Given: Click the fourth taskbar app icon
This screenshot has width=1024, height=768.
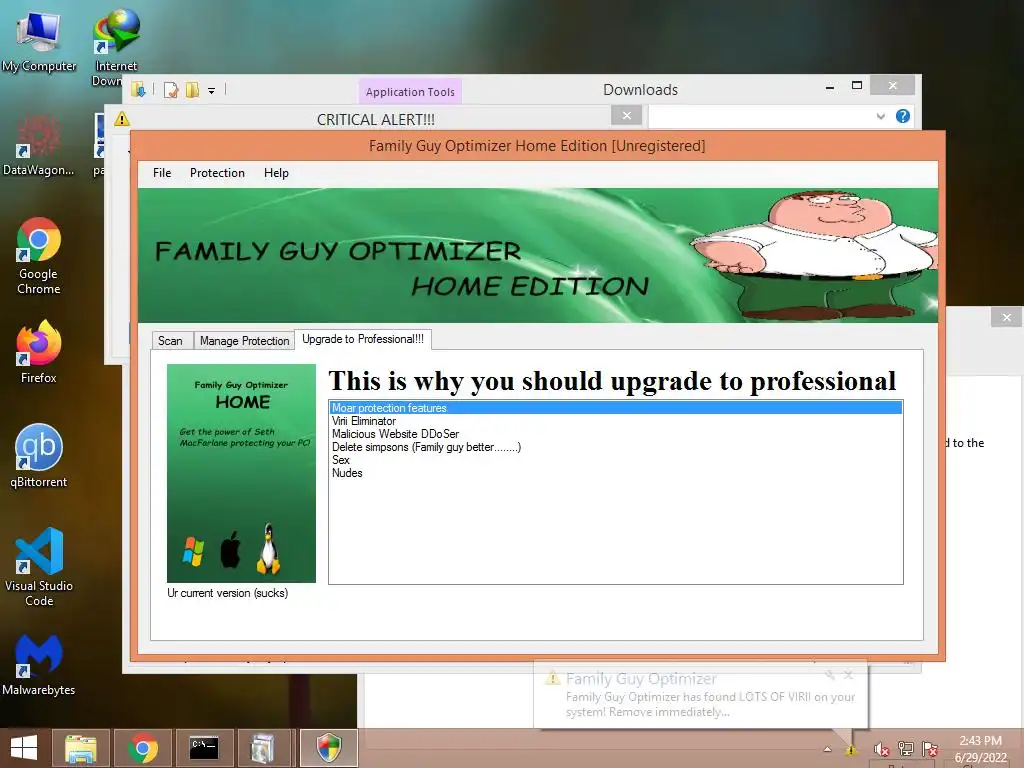Looking at the screenshot, I should coord(264,748).
